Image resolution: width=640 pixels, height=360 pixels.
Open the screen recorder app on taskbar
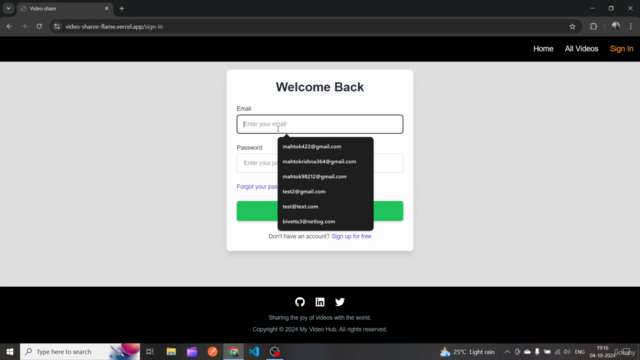pyautogui.click(x=275, y=351)
